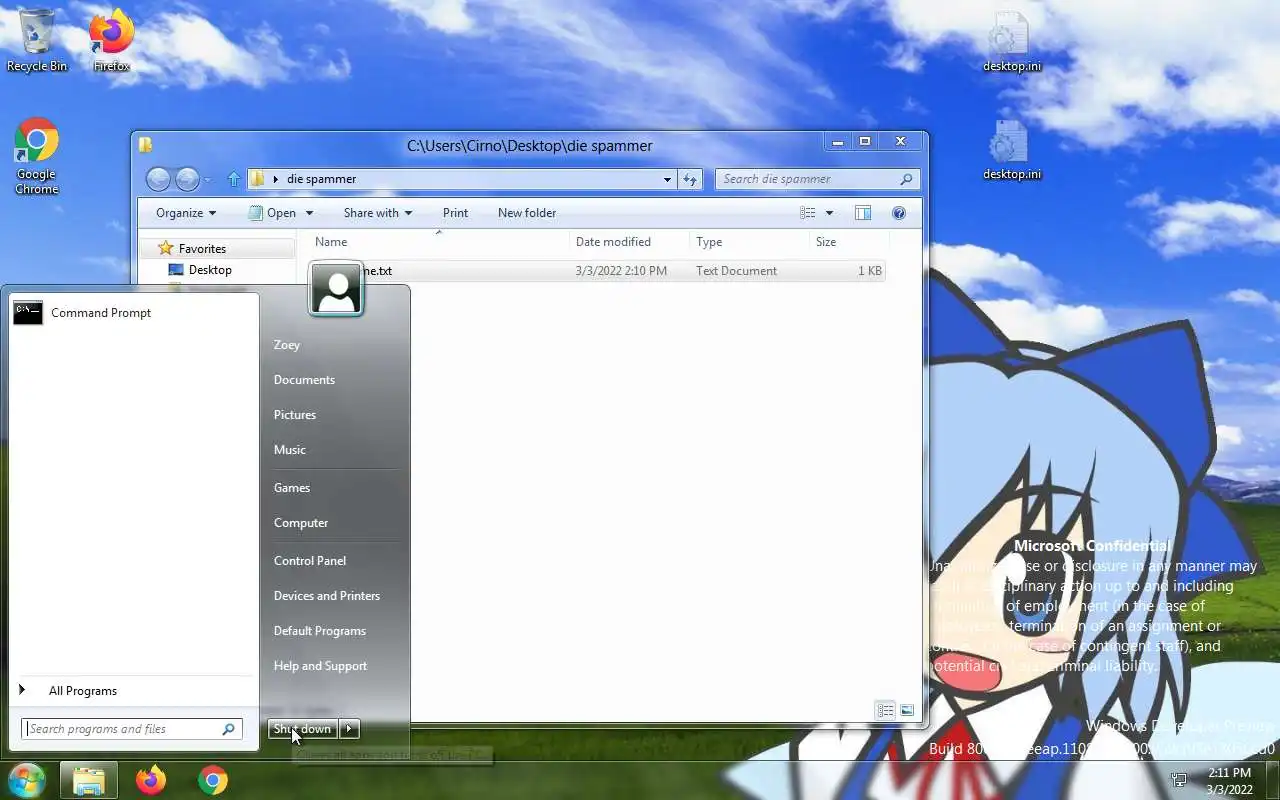Viewport: 1280px width, 800px height.
Task: Refresh the die spammer folder view
Action: (x=690, y=179)
